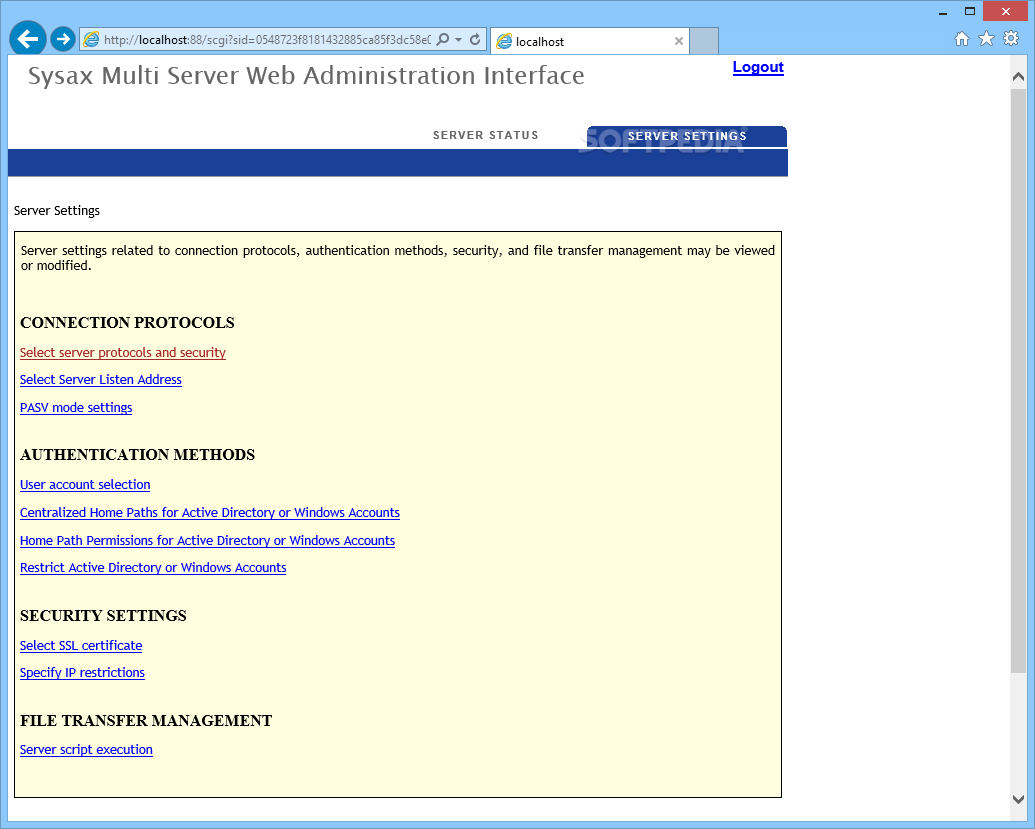Click the CONNECTION PROTOCOLS heading
Viewport: 1035px width, 829px height.
tap(127, 323)
